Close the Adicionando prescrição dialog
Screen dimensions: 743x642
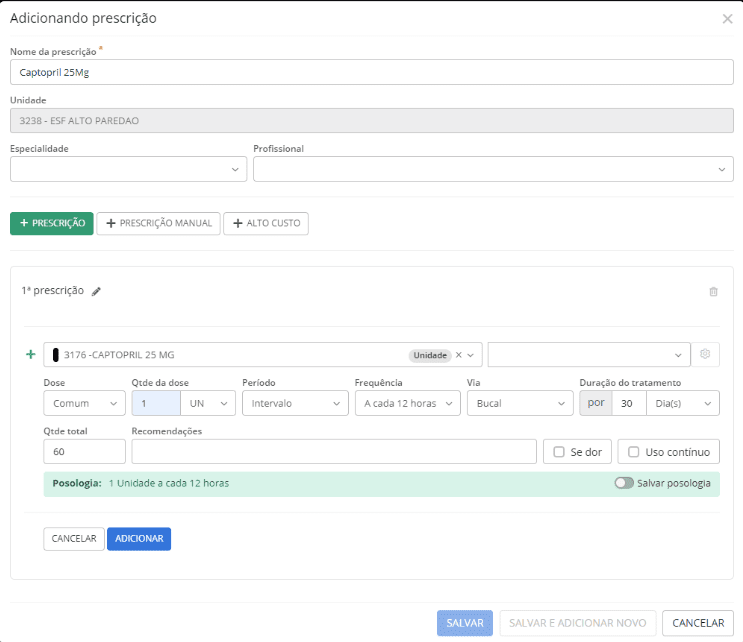(727, 19)
